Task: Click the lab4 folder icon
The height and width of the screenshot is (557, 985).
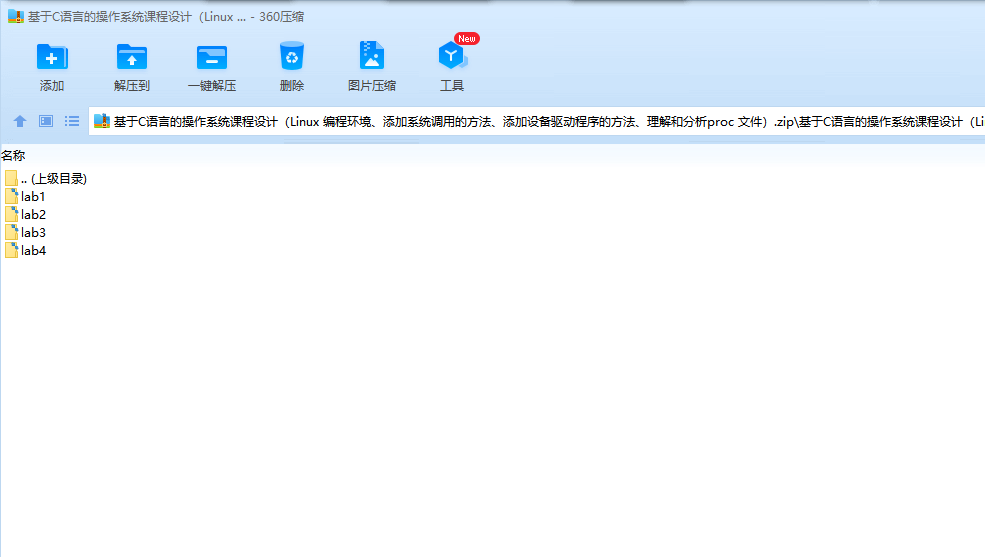Action: (x=11, y=251)
